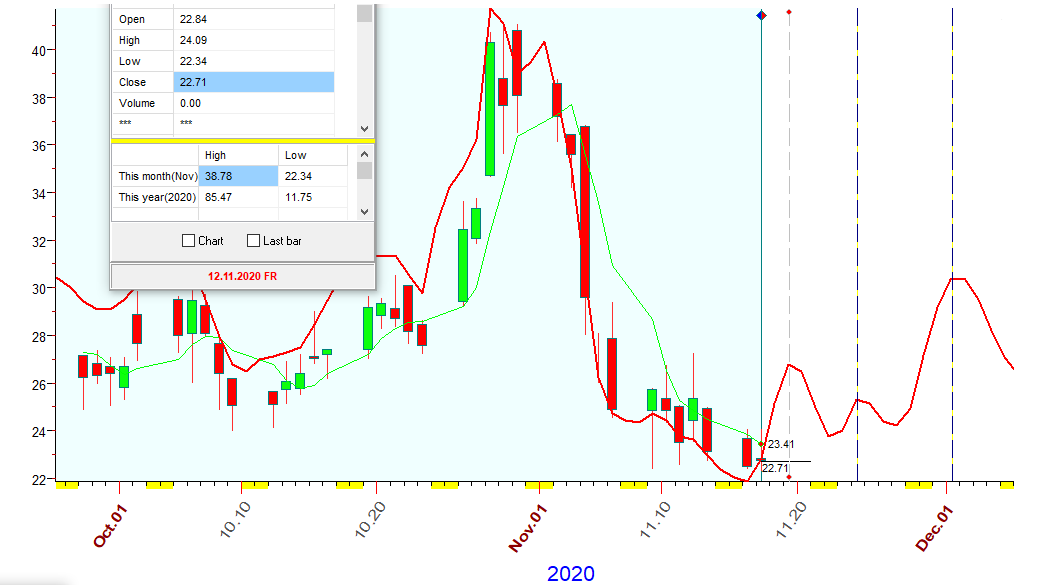Click the red diamond at the dashed line's base

[x=789, y=477]
